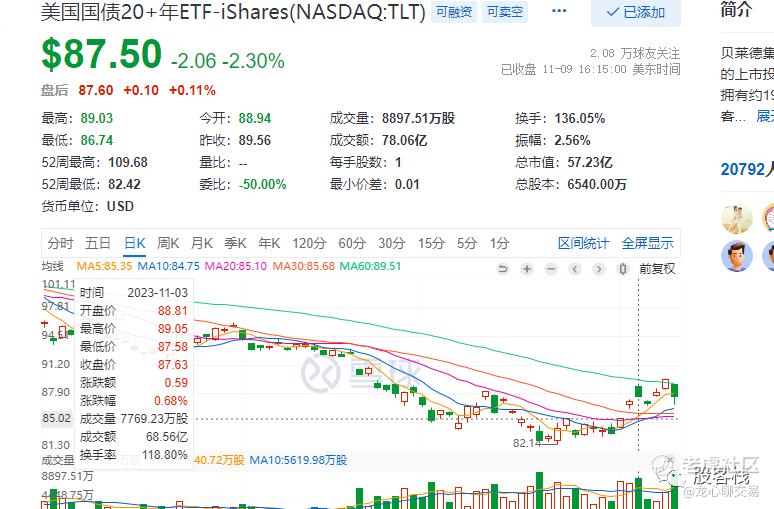Click the 最高 value 89.03
Screen dimensions: 774x509
[97, 118]
